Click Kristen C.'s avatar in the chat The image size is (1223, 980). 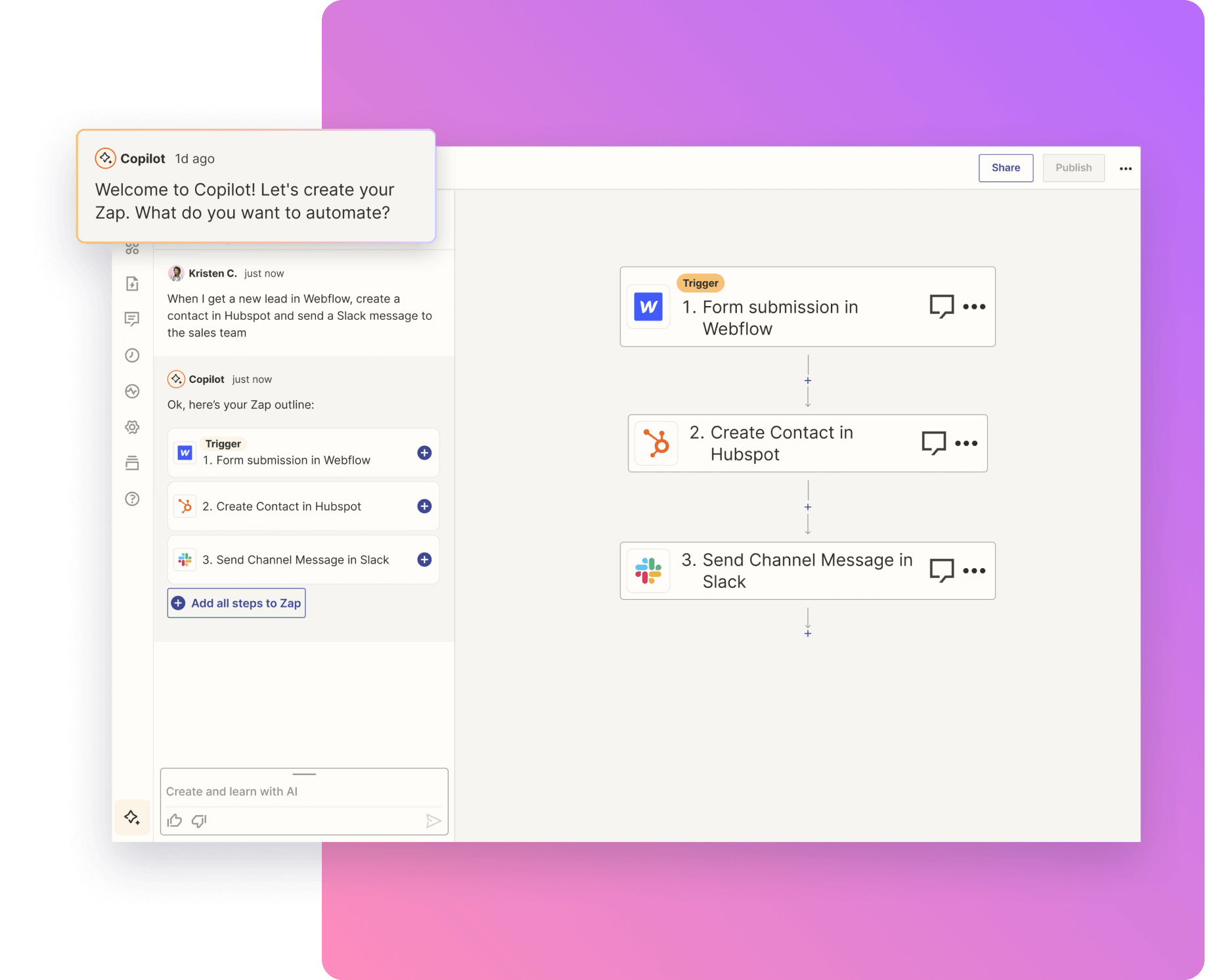[176, 273]
